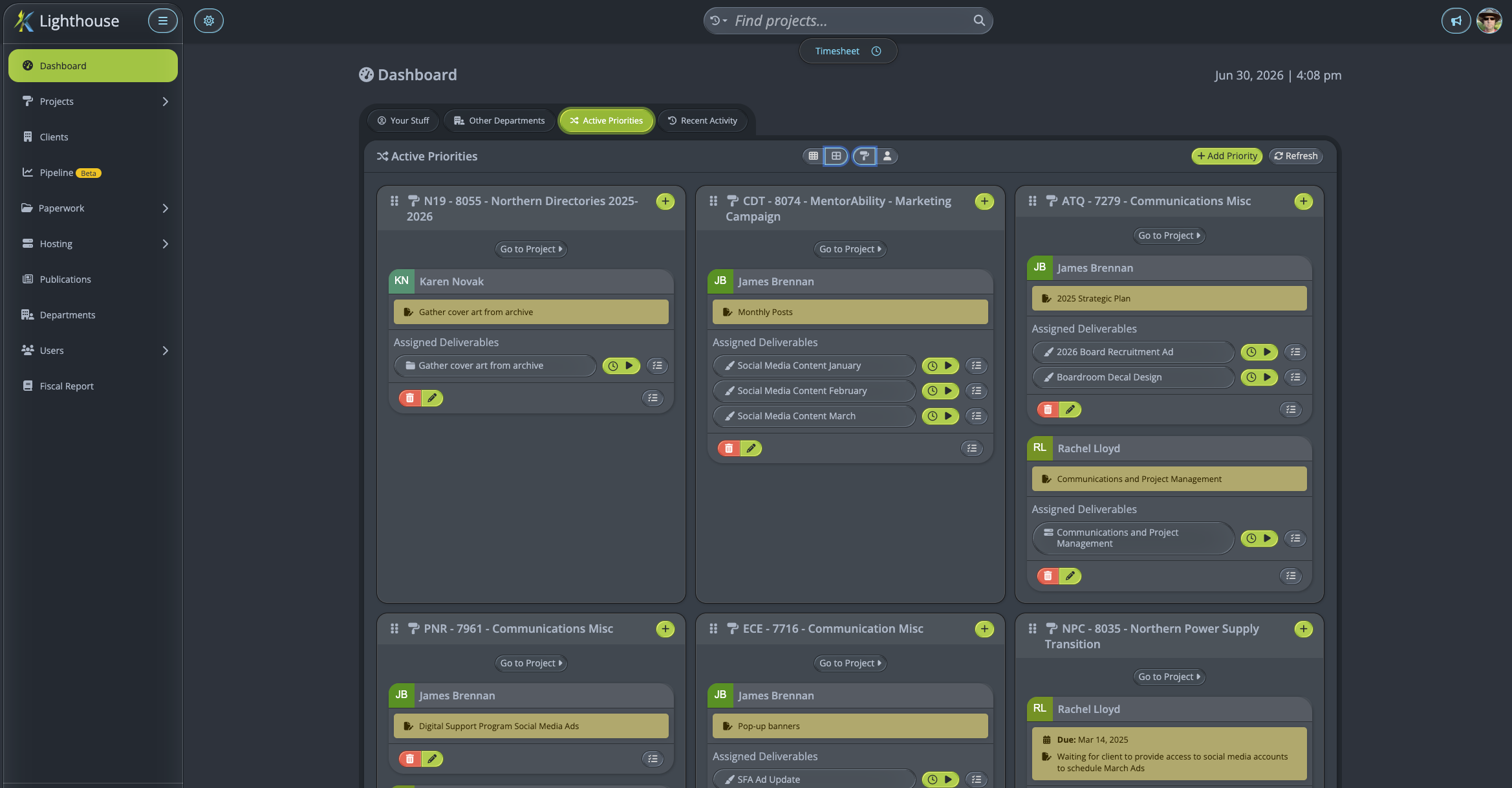
Task: Add priority to CDT MentorAbility card
Action: pyautogui.click(x=984, y=202)
